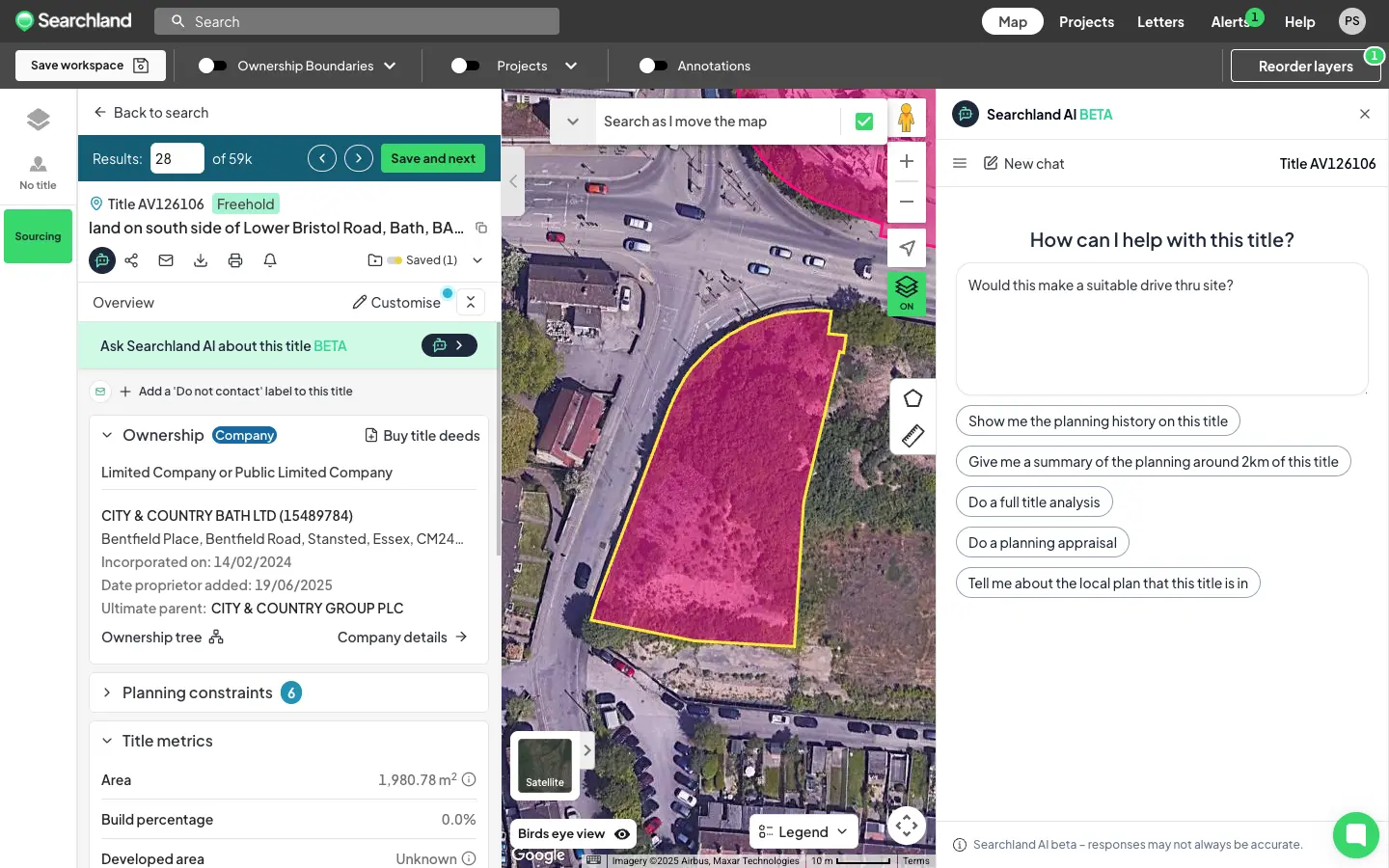Image resolution: width=1389 pixels, height=868 pixels.
Task: Share this title via the share icon
Action: click(x=131, y=260)
